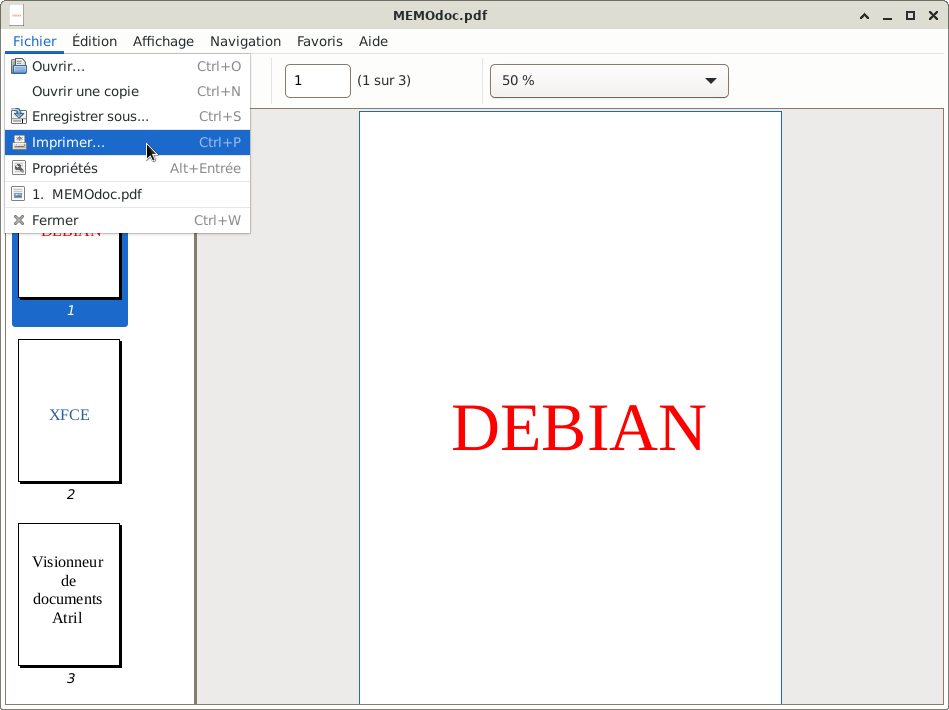Image resolution: width=949 pixels, height=710 pixels.
Task: Choose Fermer to close the document
Action: click(127, 220)
